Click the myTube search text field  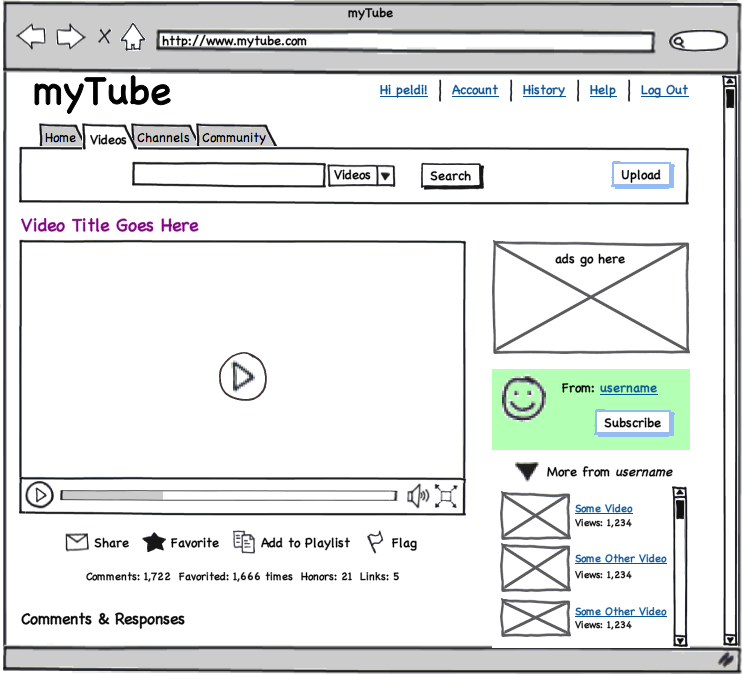tap(229, 175)
